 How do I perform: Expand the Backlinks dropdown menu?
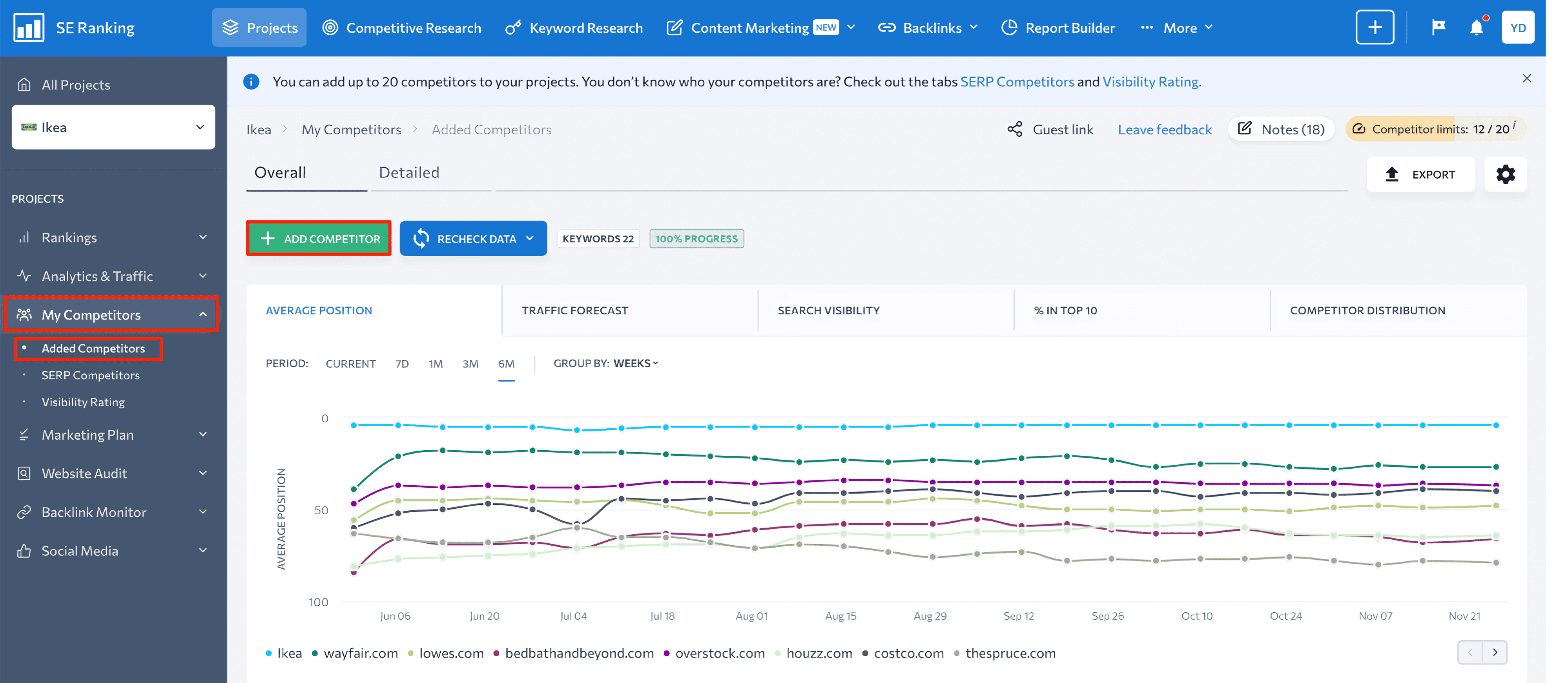click(x=928, y=28)
